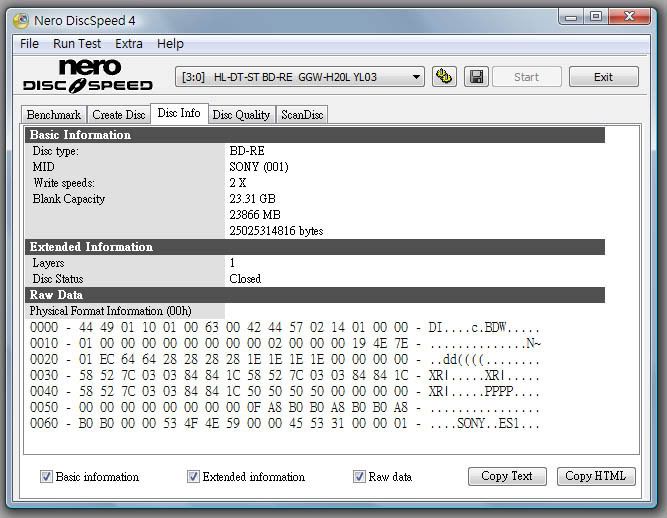
Task: Open the File menu
Action: tap(29, 43)
